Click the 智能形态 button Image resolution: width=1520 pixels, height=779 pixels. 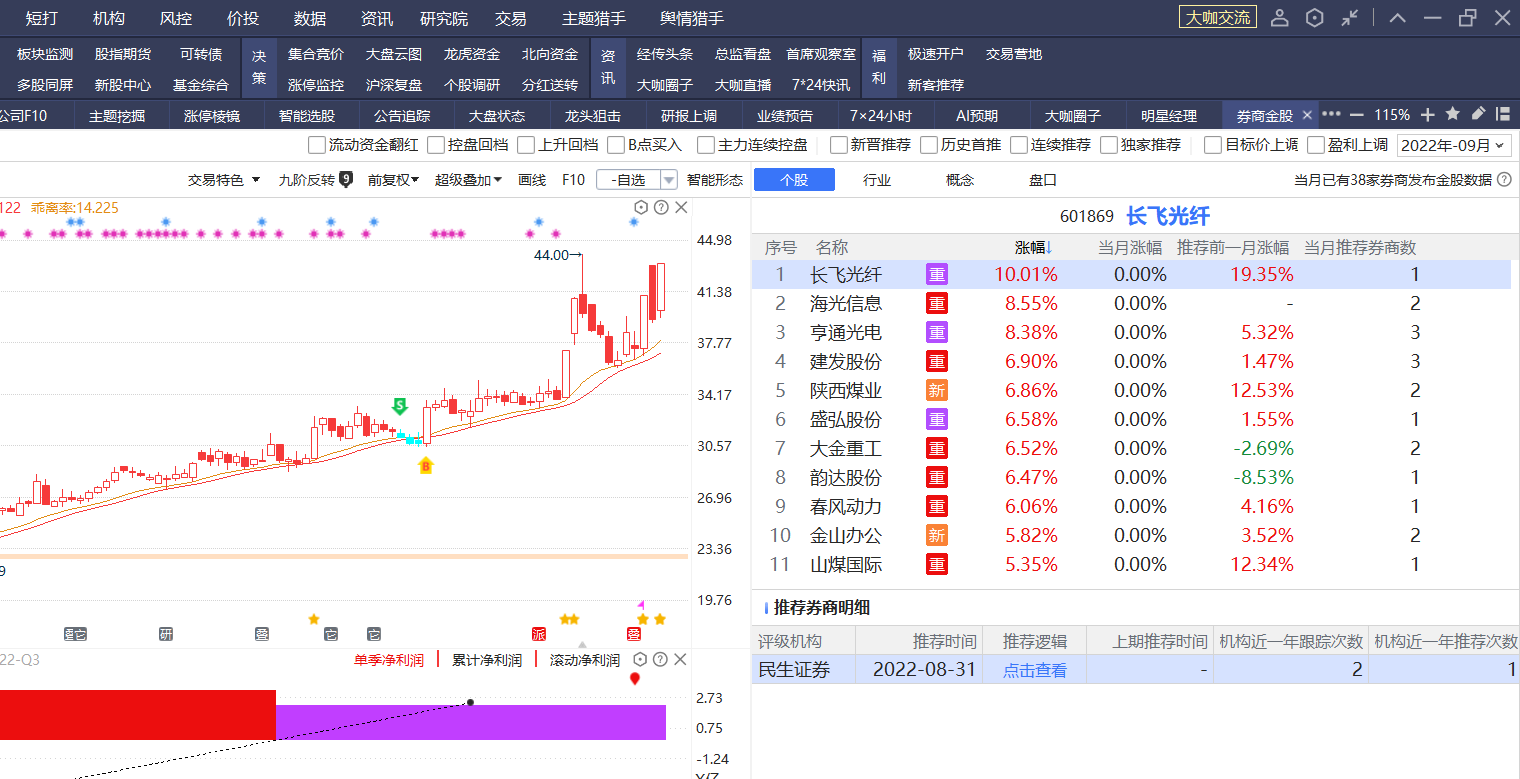(715, 180)
